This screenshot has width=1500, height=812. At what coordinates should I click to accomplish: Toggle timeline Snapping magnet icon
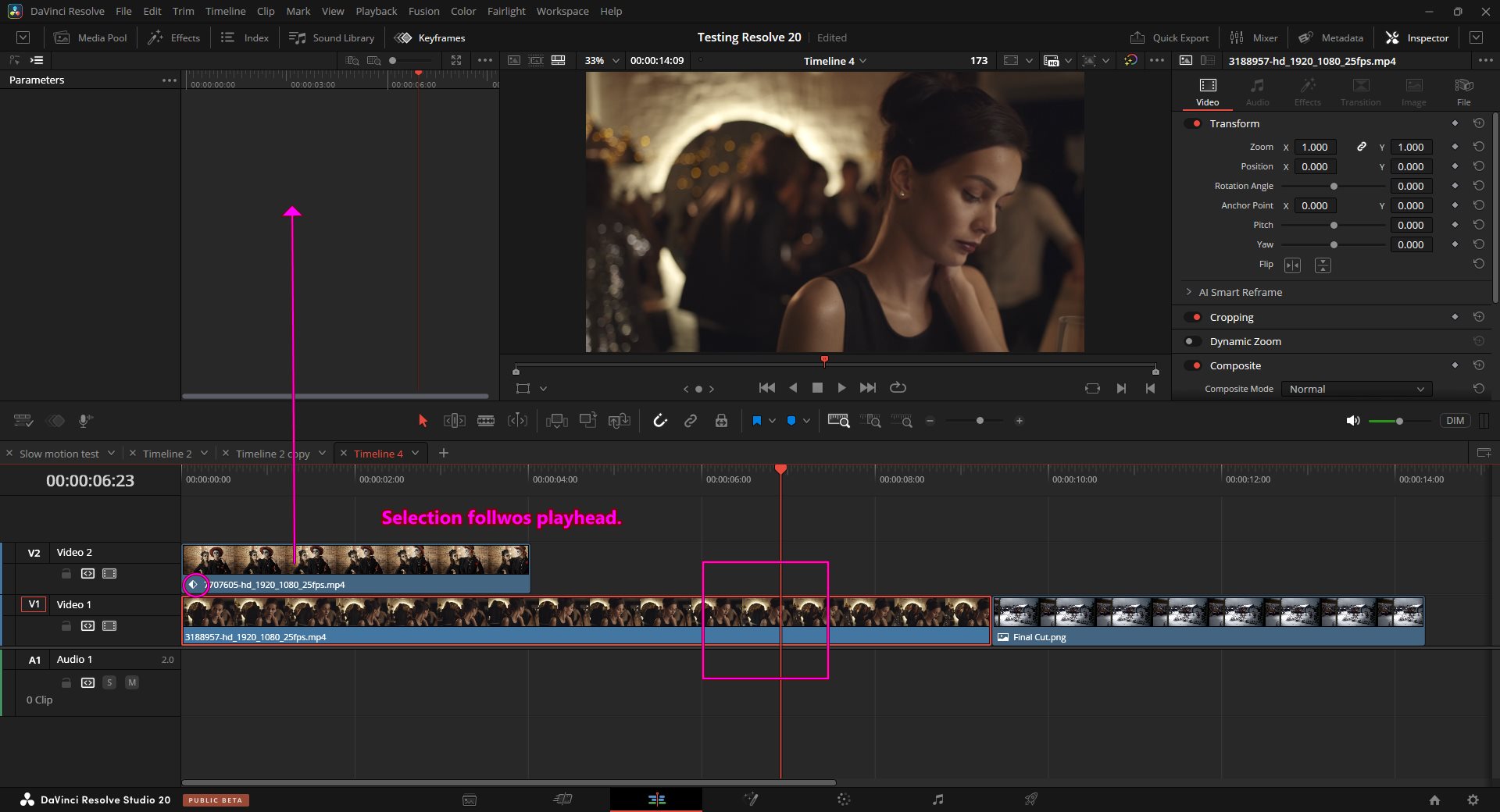pyautogui.click(x=660, y=421)
